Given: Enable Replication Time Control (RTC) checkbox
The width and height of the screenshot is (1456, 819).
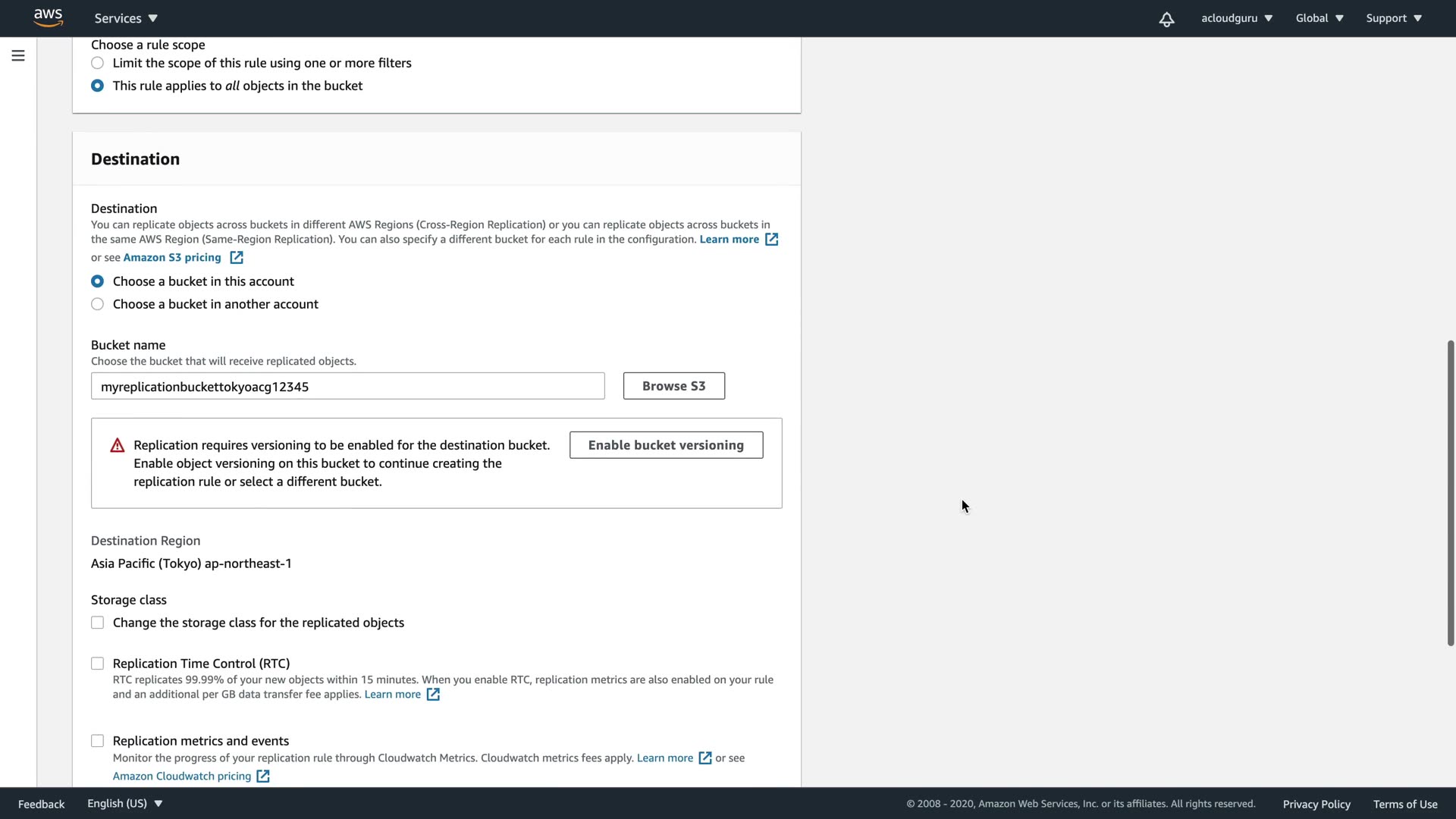Looking at the screenshot, I should [x=97, y=664].
